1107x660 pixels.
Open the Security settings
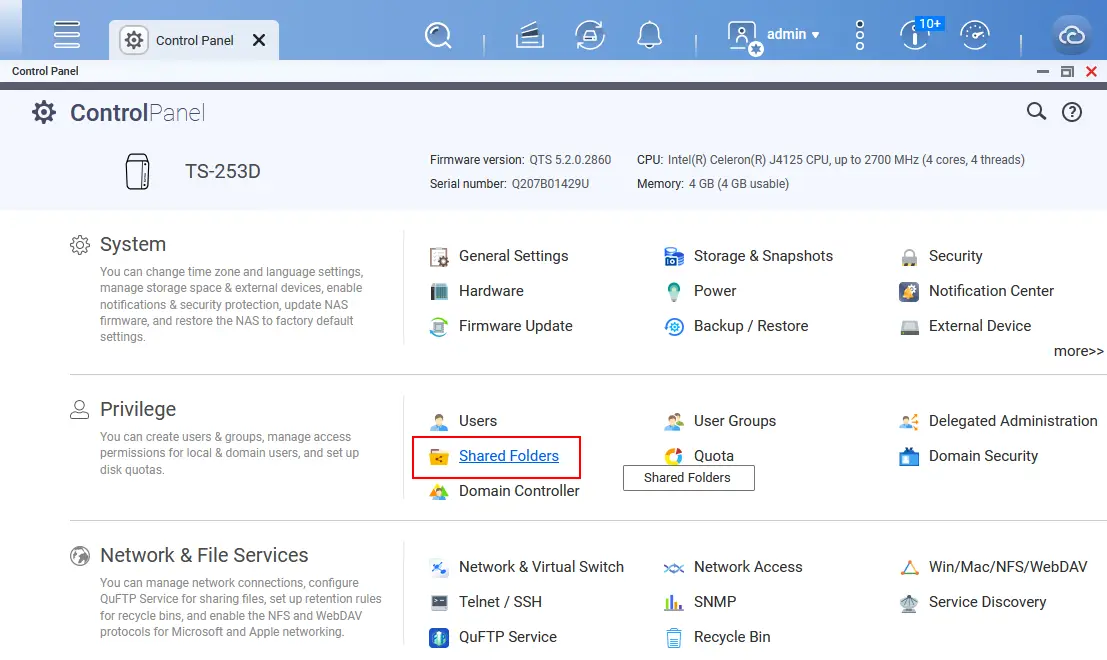pyautogui.click(x=941, y=256)
